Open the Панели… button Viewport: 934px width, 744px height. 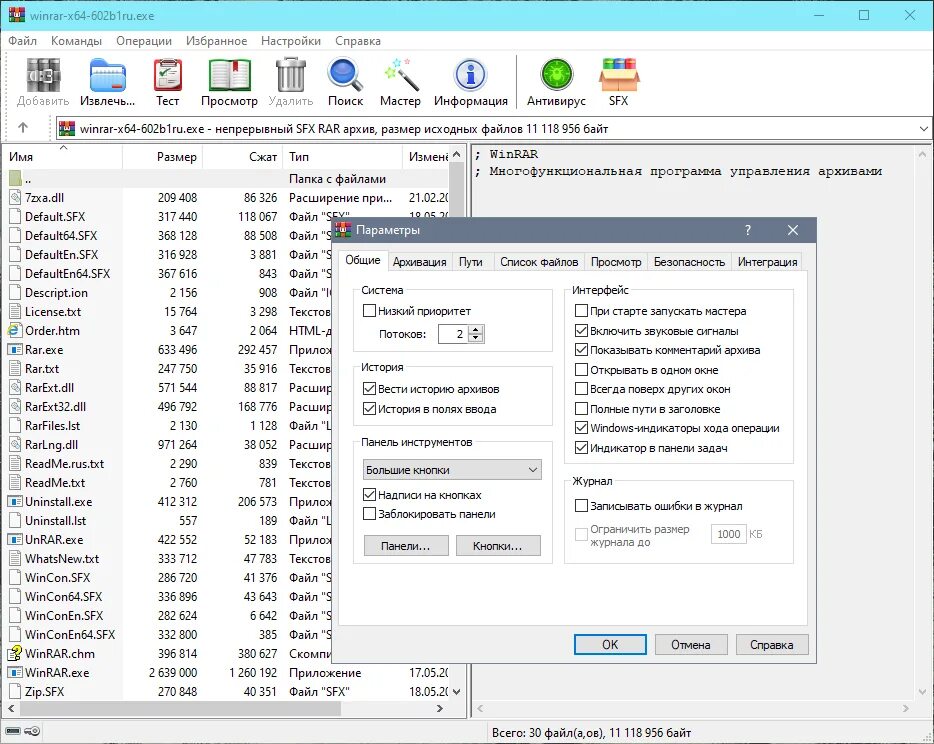(x=406, y=546)
